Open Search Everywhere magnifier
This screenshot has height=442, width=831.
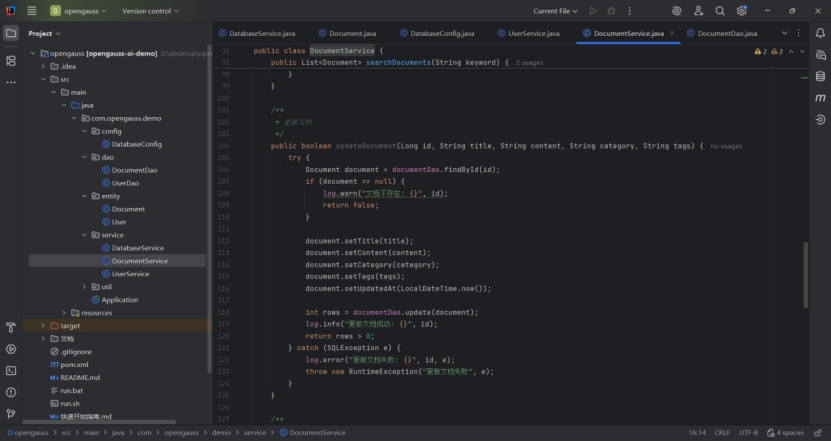coord(720,11)
